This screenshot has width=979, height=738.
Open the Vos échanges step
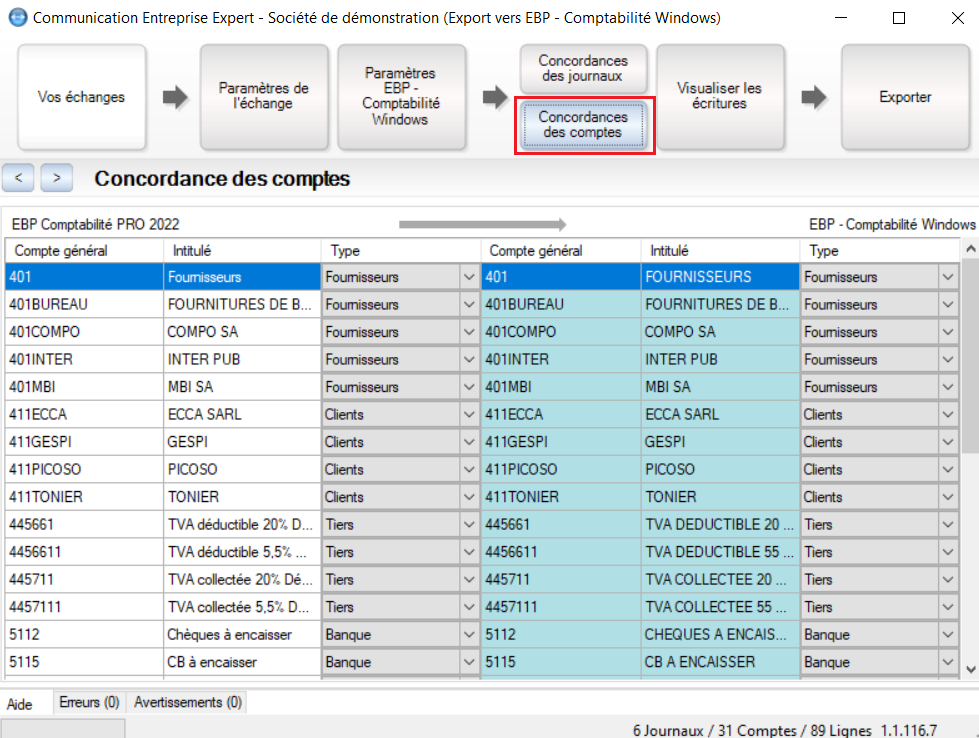[x=82, y=97]
